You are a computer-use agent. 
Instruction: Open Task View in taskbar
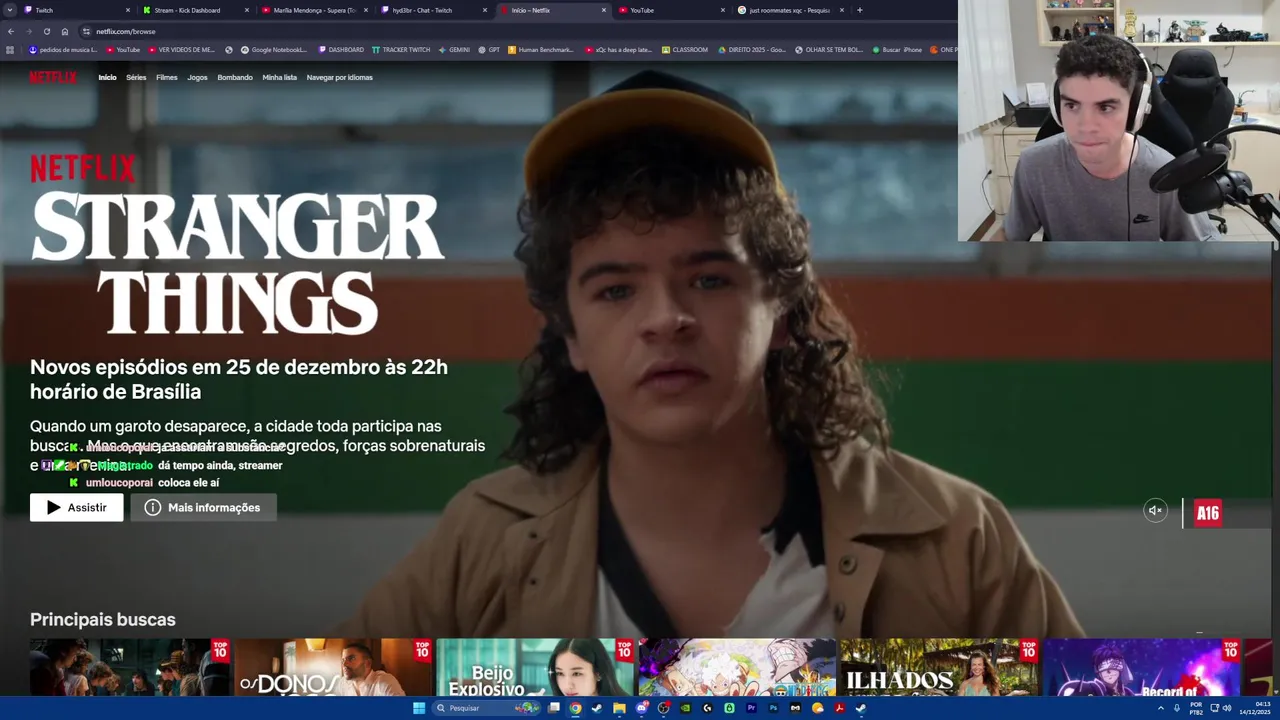point(553,708)
